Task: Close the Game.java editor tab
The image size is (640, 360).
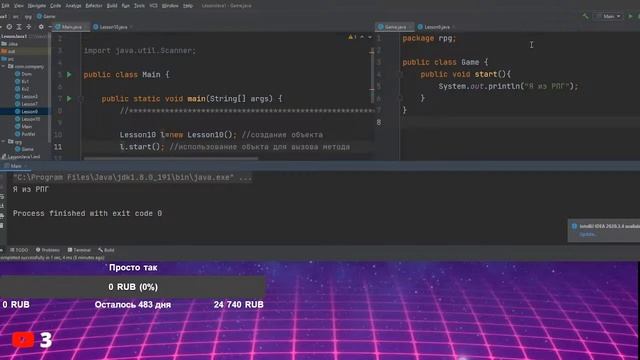Action: click(410, 27)
